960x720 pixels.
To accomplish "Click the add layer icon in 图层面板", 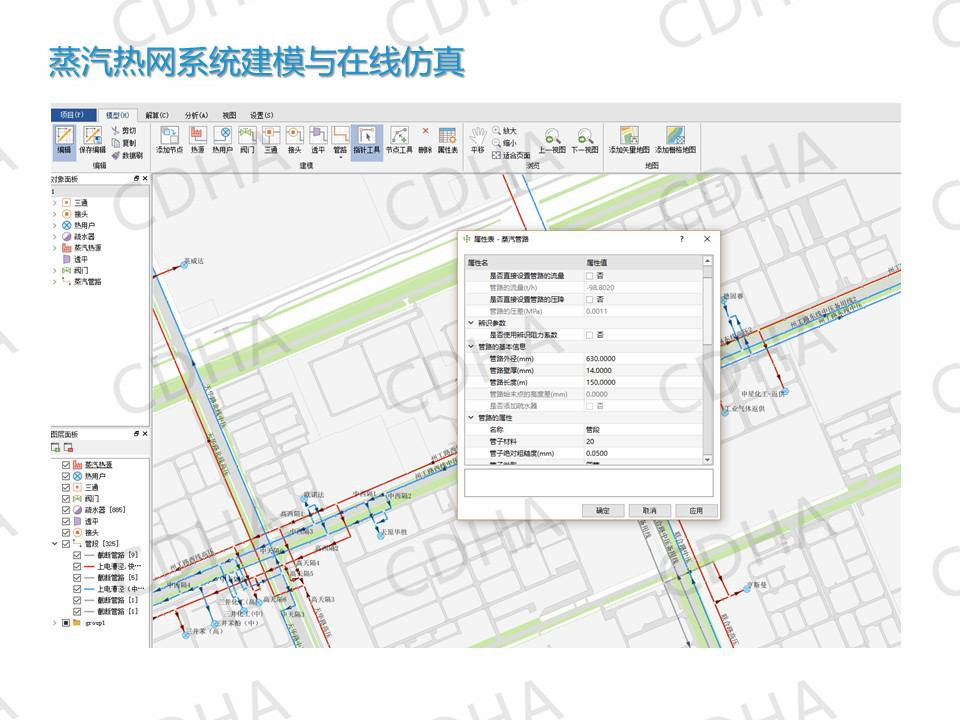I will tap(56, 448).
